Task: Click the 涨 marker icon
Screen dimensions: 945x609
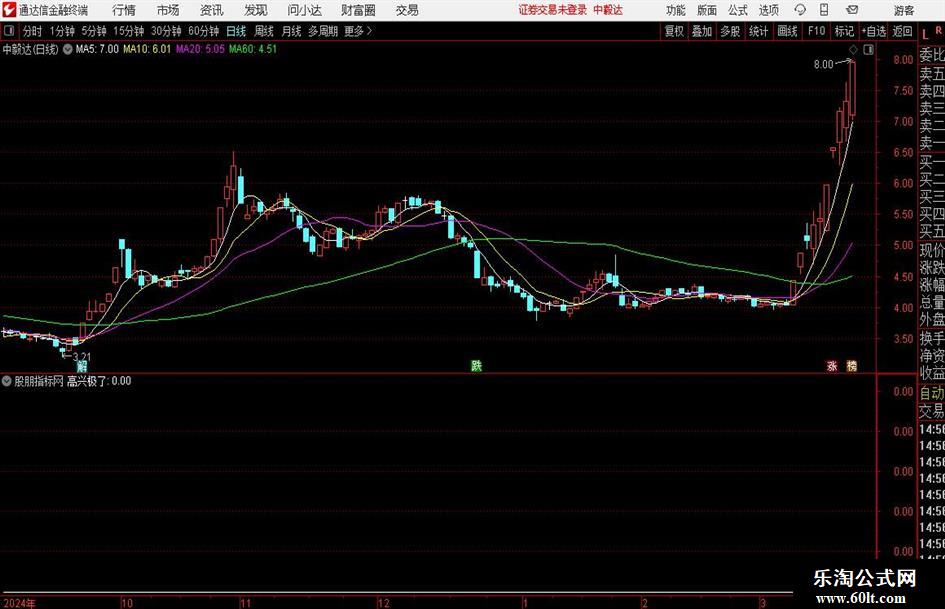Action: (x=832, y=366)
